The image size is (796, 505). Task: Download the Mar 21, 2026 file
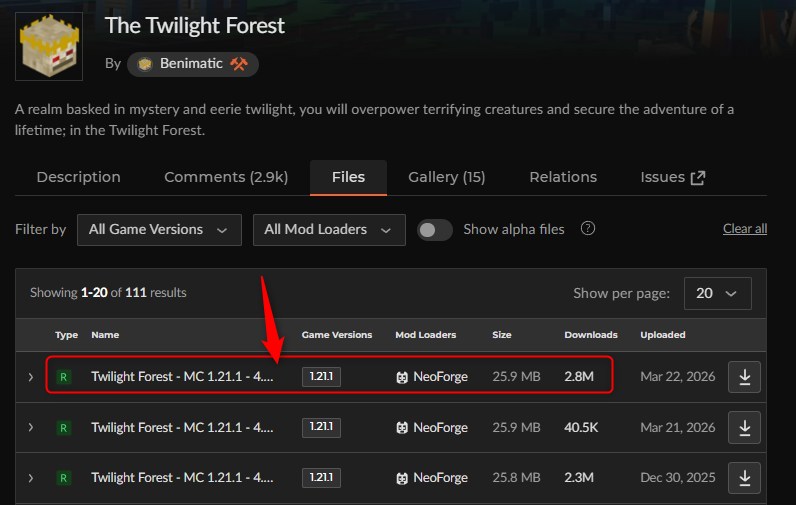(x=744, y=427)
